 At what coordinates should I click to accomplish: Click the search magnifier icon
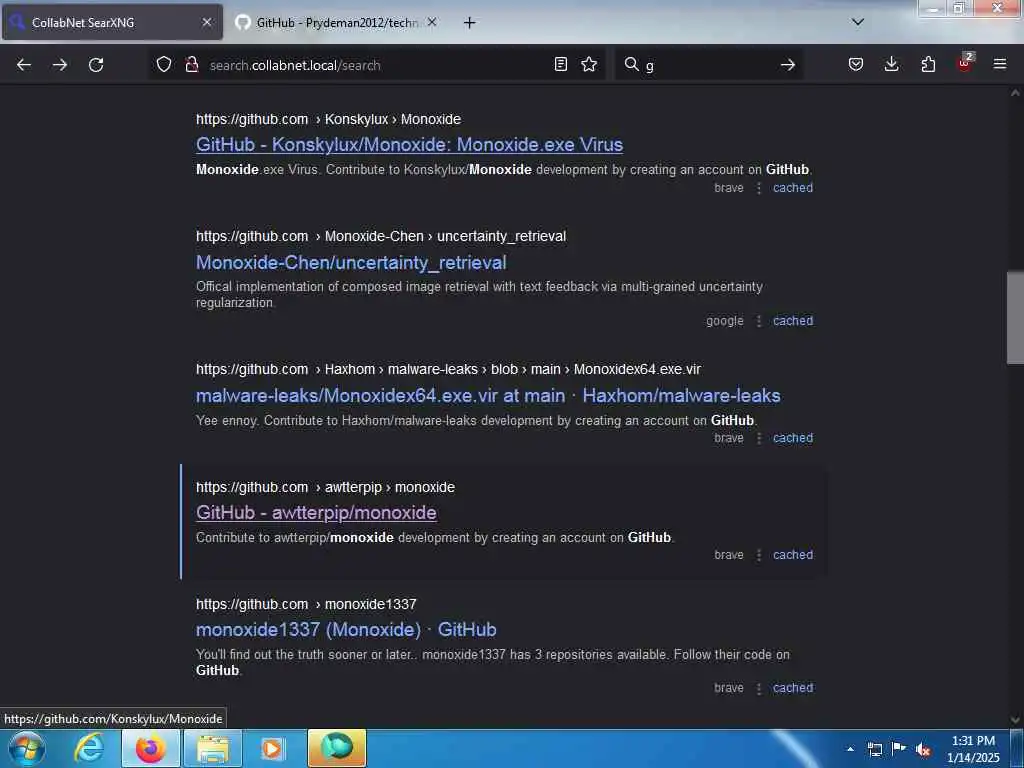click(632, 64)
